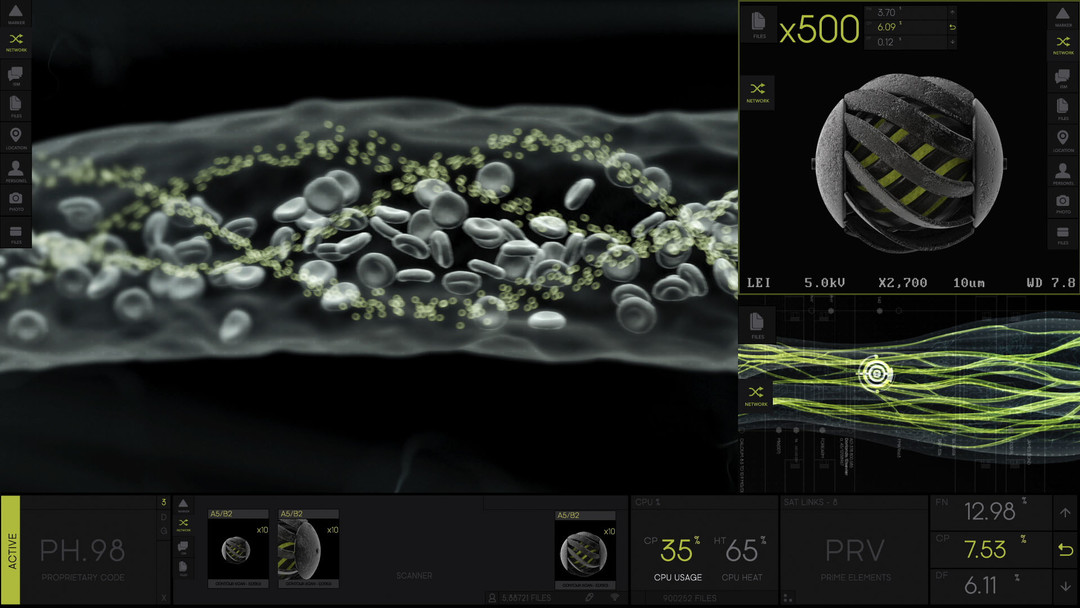The width and height of the screenshot is (1080, 608).
Task: Click the return arrow next to 6.09
Action: click(953, 27)
